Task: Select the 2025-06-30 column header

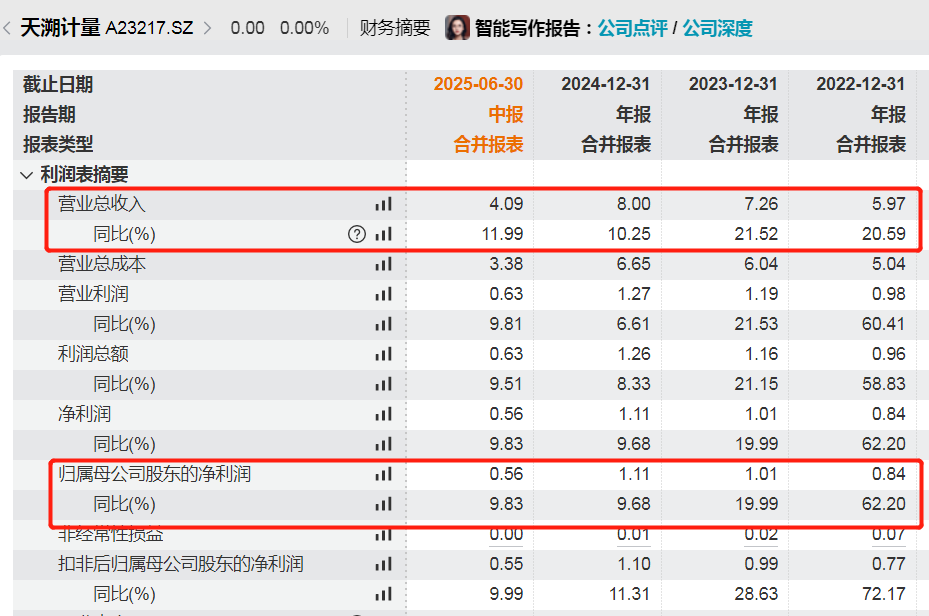Action: [x=479, y=84]
